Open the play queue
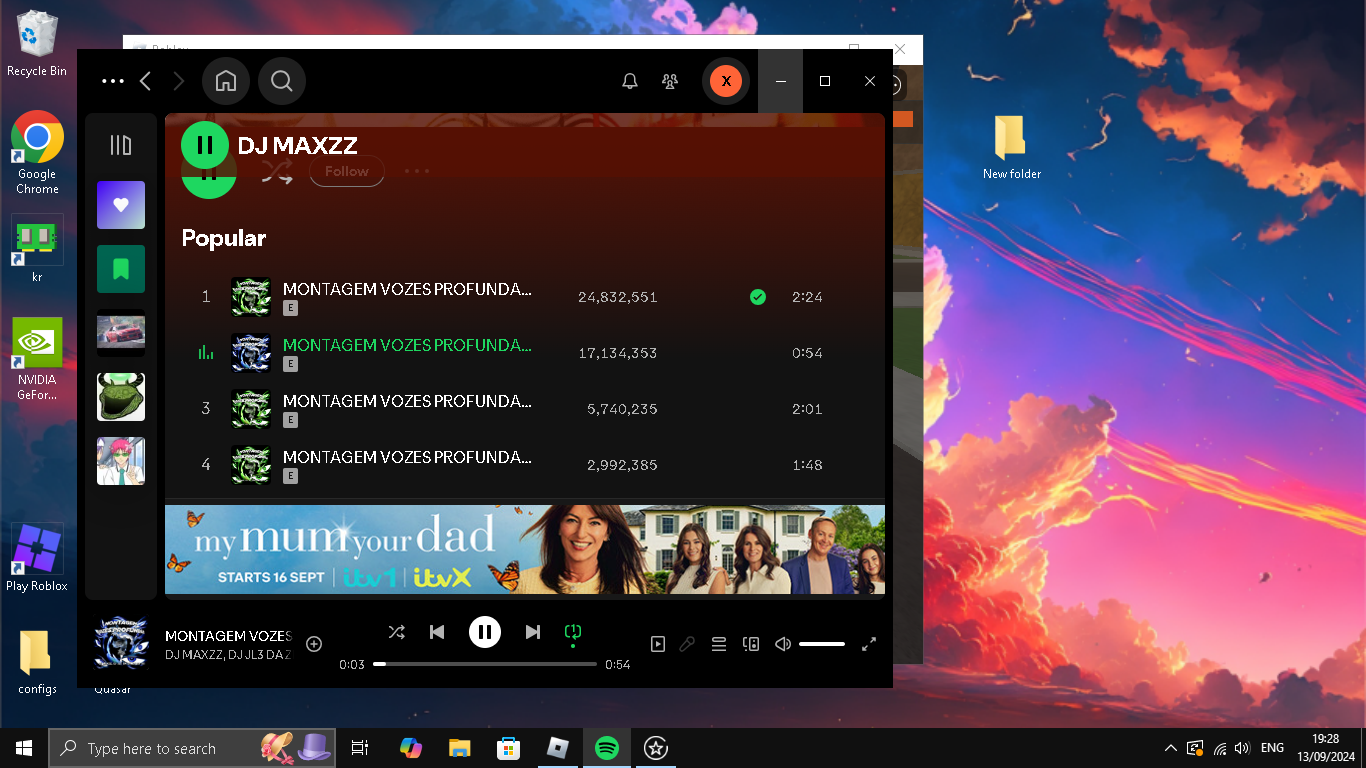Screen dimensions: 1366x768 tap(719, 644)
